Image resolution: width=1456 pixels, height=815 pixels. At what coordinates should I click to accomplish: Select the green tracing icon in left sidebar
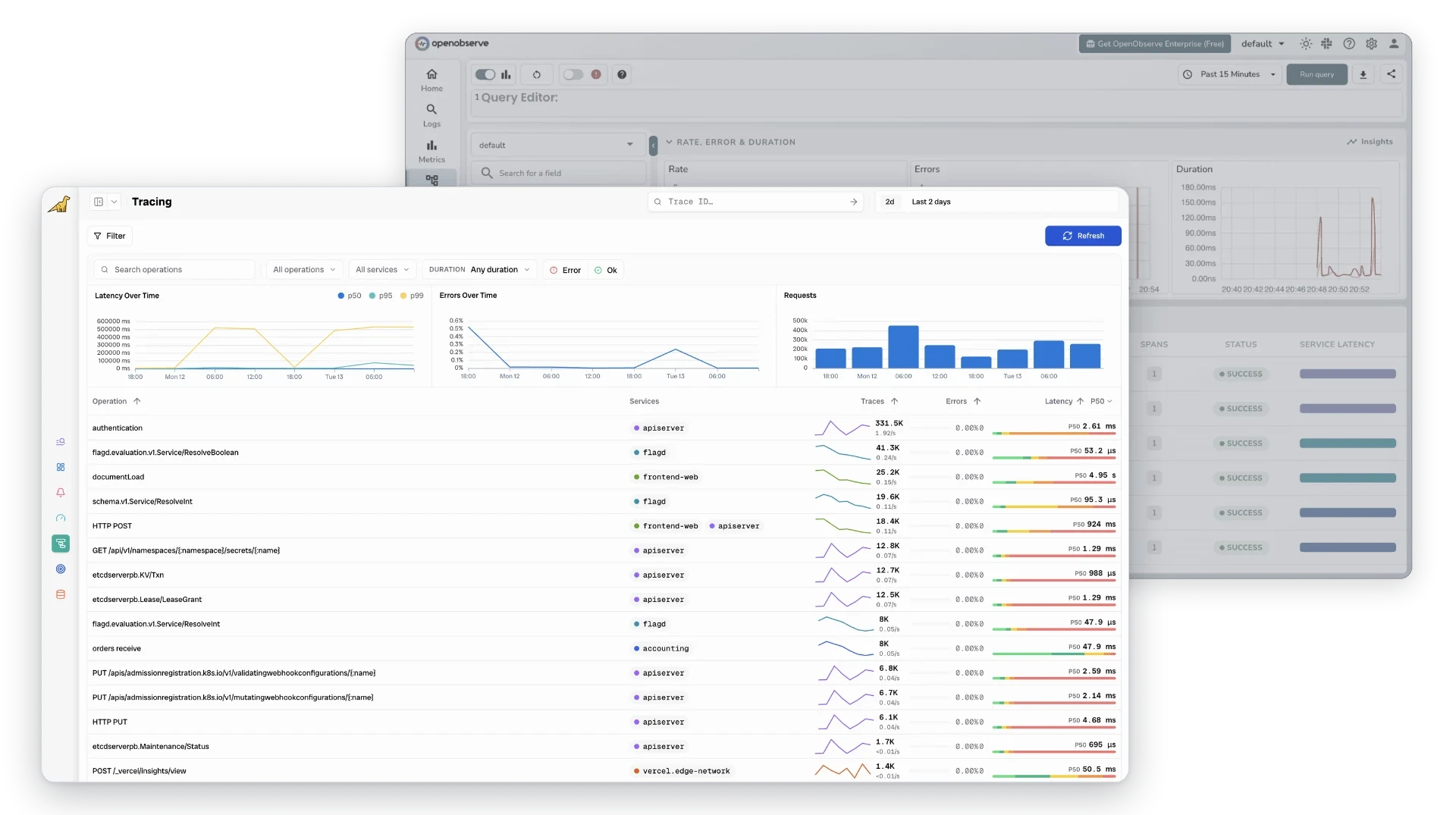click(61, 544)
